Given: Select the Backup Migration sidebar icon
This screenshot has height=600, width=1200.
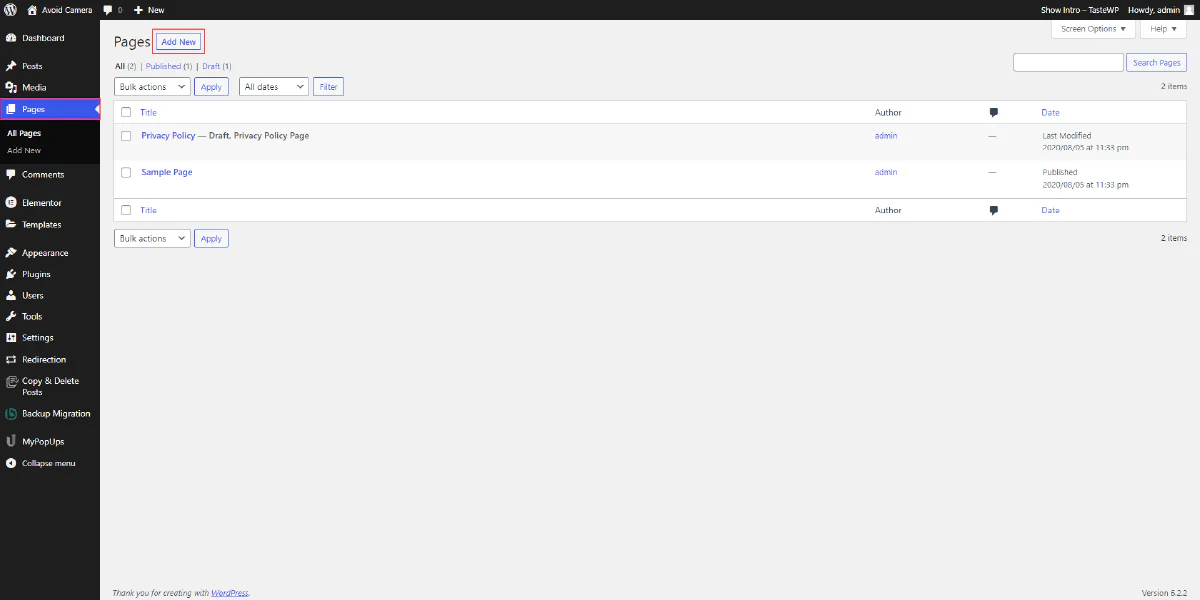Looking at the screenshot, I should click(x=12, y=413).
